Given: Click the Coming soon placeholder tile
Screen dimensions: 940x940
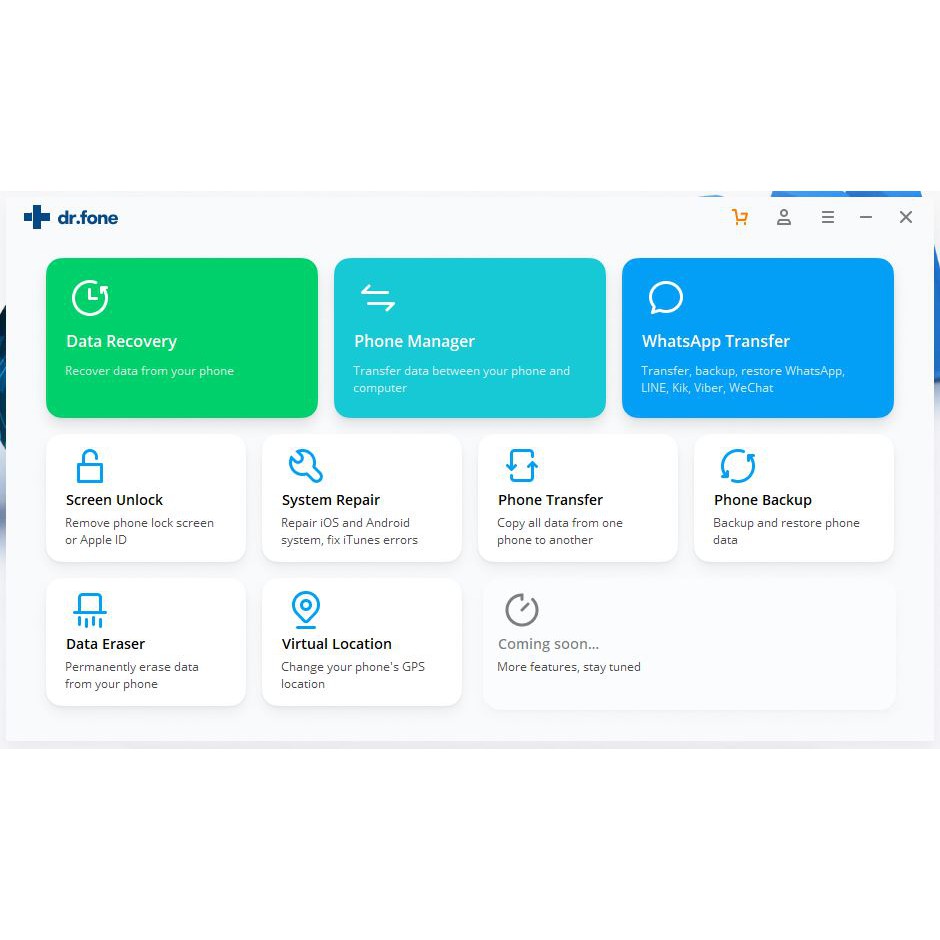Looking at the screenshot, I should (689, 644).
